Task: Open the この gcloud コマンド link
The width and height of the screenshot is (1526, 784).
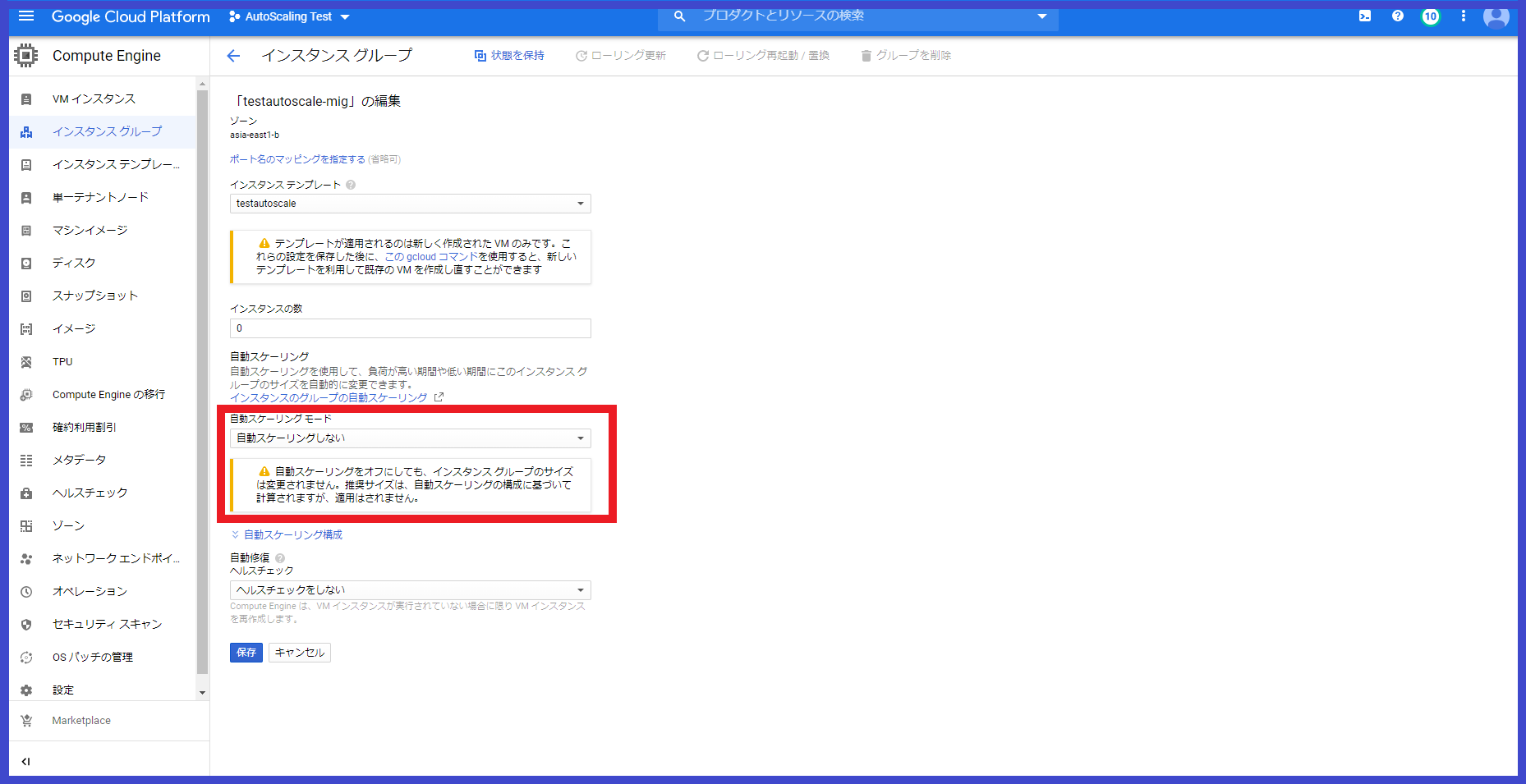Action: pyautogui.click(x=431, y=257)
